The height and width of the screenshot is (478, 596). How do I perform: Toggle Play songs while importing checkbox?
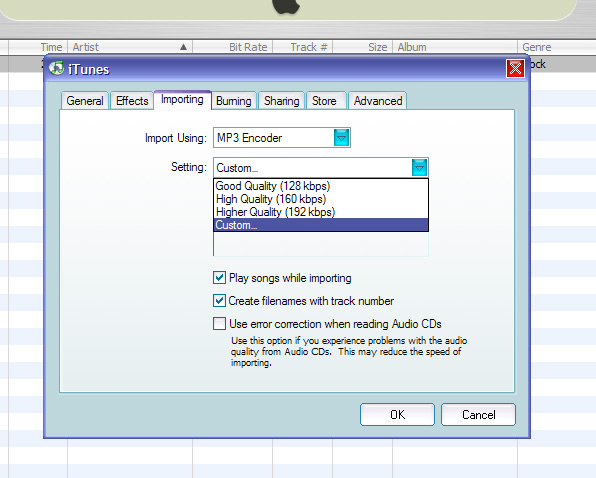coord(219,278)
